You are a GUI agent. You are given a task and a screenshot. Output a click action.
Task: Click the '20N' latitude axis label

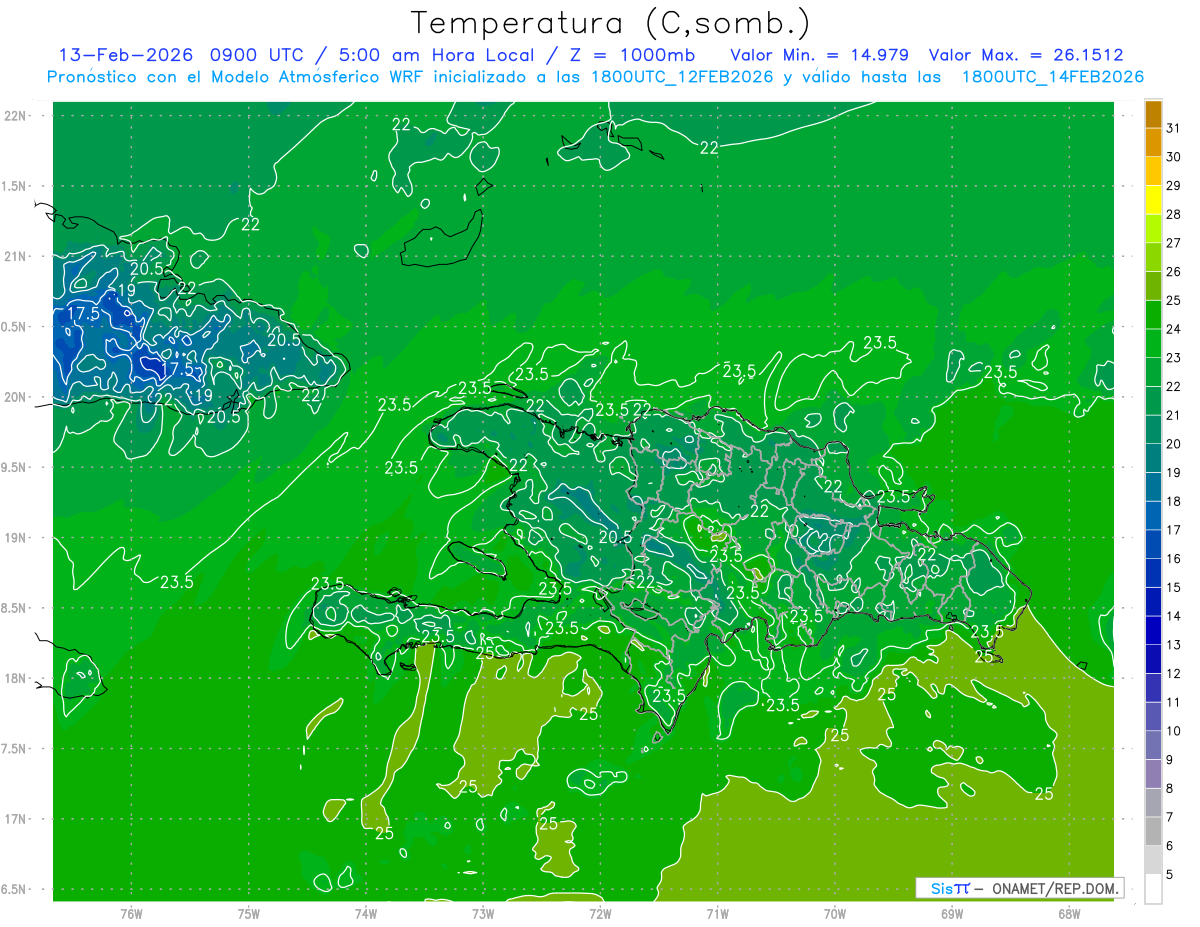tap(15, 397)
